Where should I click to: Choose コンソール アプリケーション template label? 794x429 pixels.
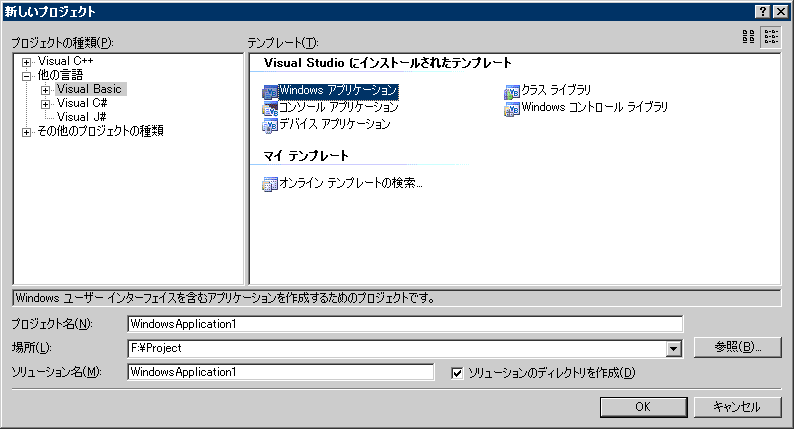pyautogui.click(x=339, y=107)
